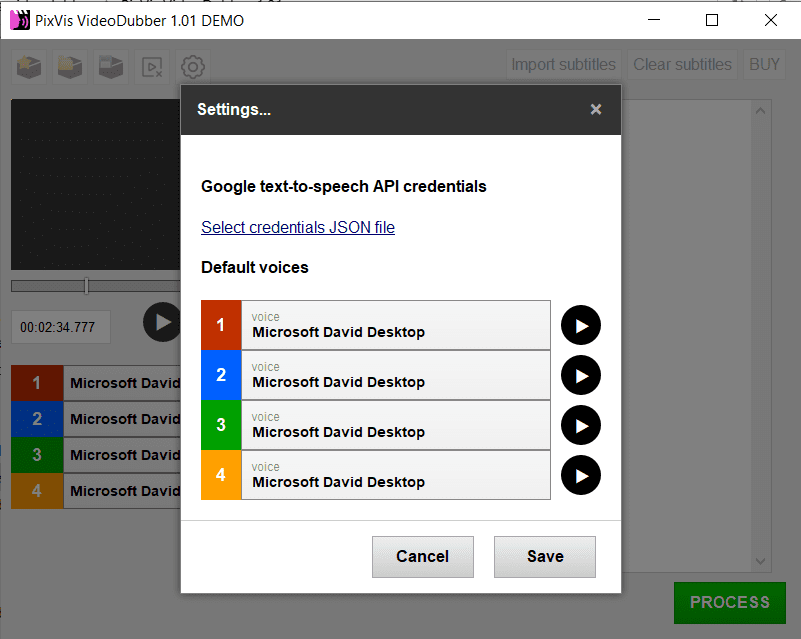Select main window voice 2 Microsoft David
Viewport: 801px width, 639px height.
coord(122,419)
